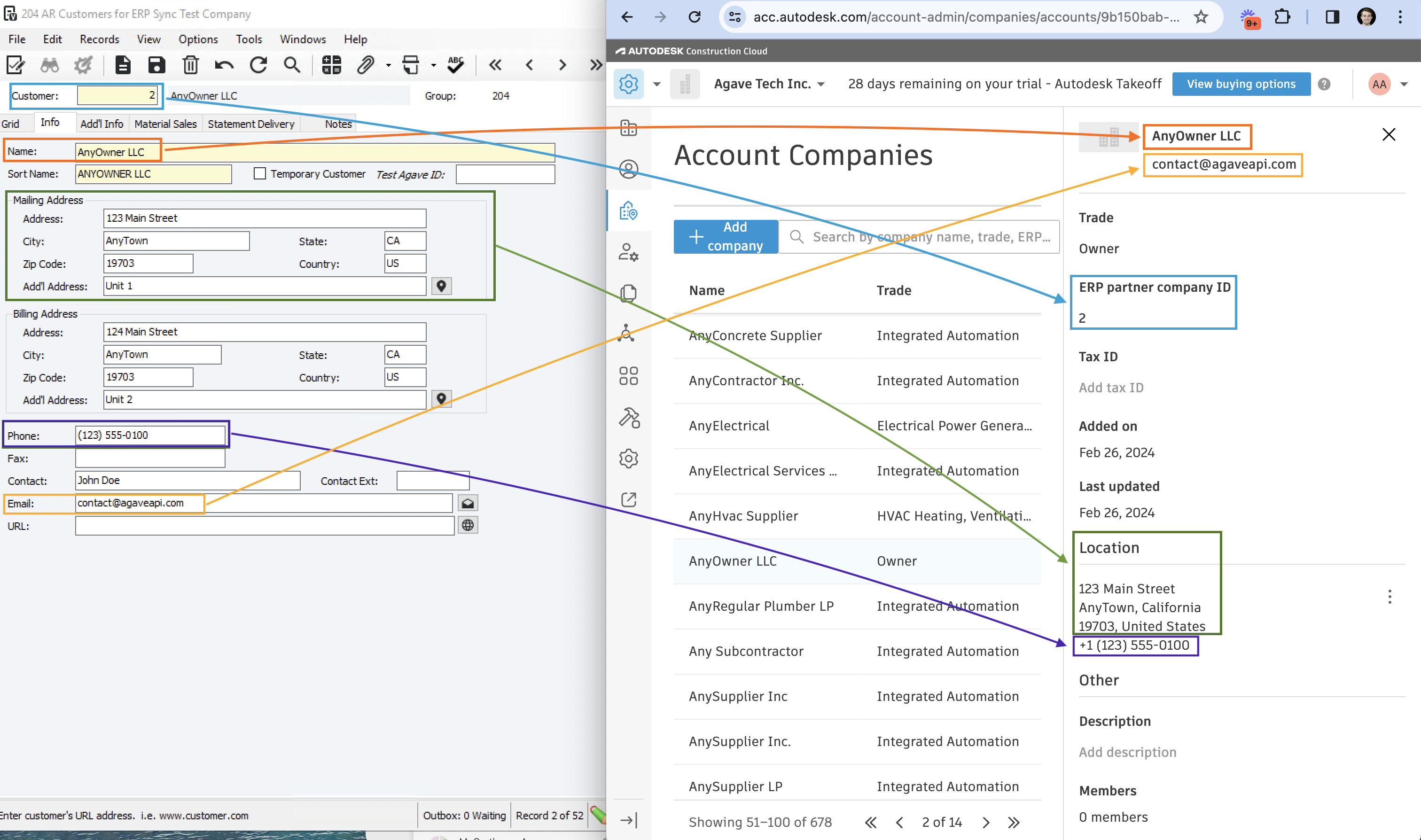Click the edit record icon in ERP toolbar
This screenshot has height=840, width=1421.
[x=16, y=64]
